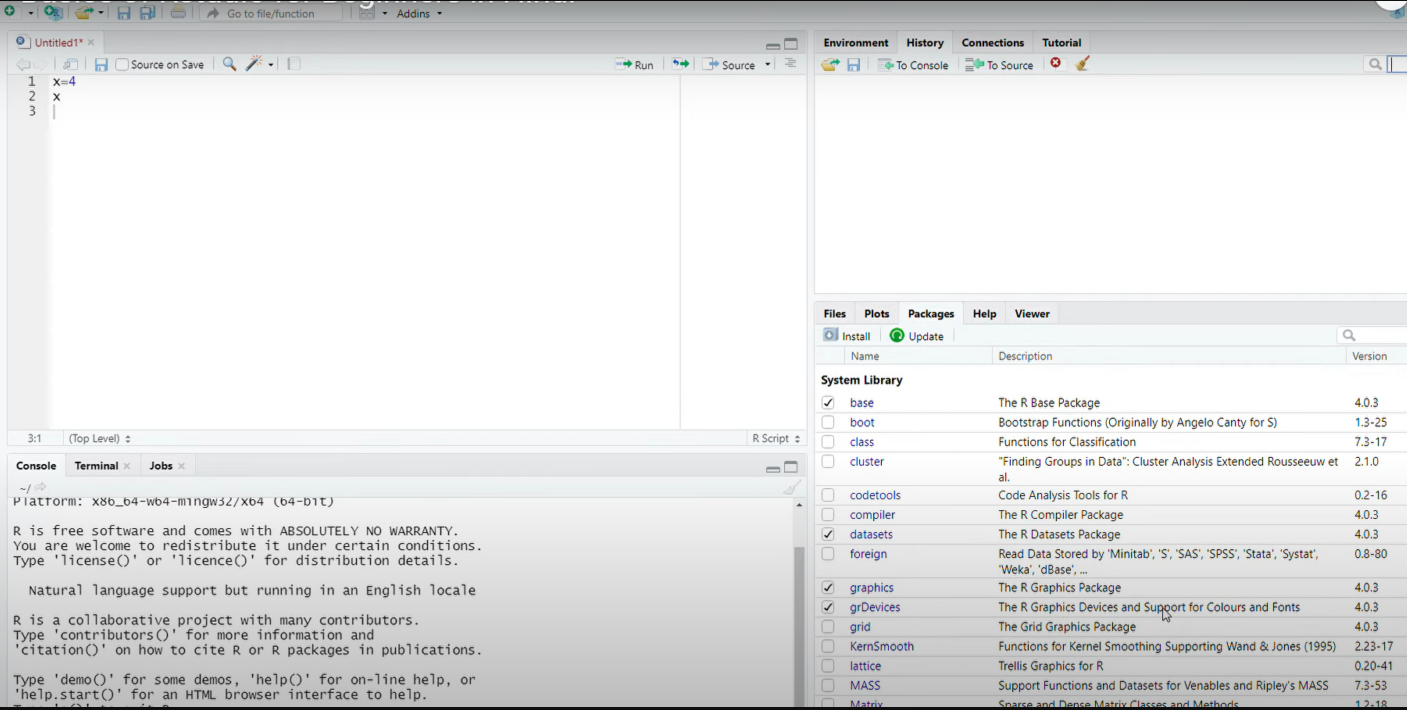Click the New File plus icon
Image resolution: width=1407 pixels, height=710 pixels.
[10, 13]
